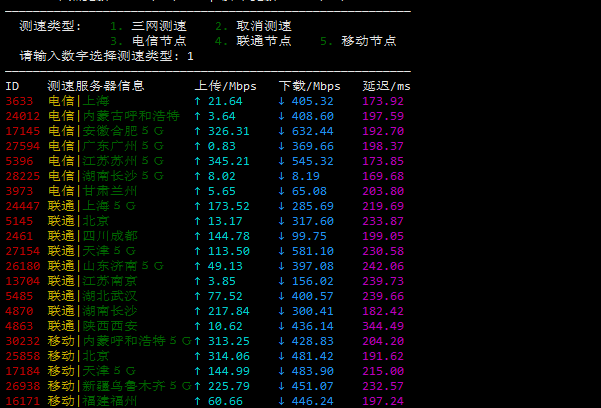601x408 pixels.
Task: Click the 上传/Mbps column header
Action: (x=225, y=86)
